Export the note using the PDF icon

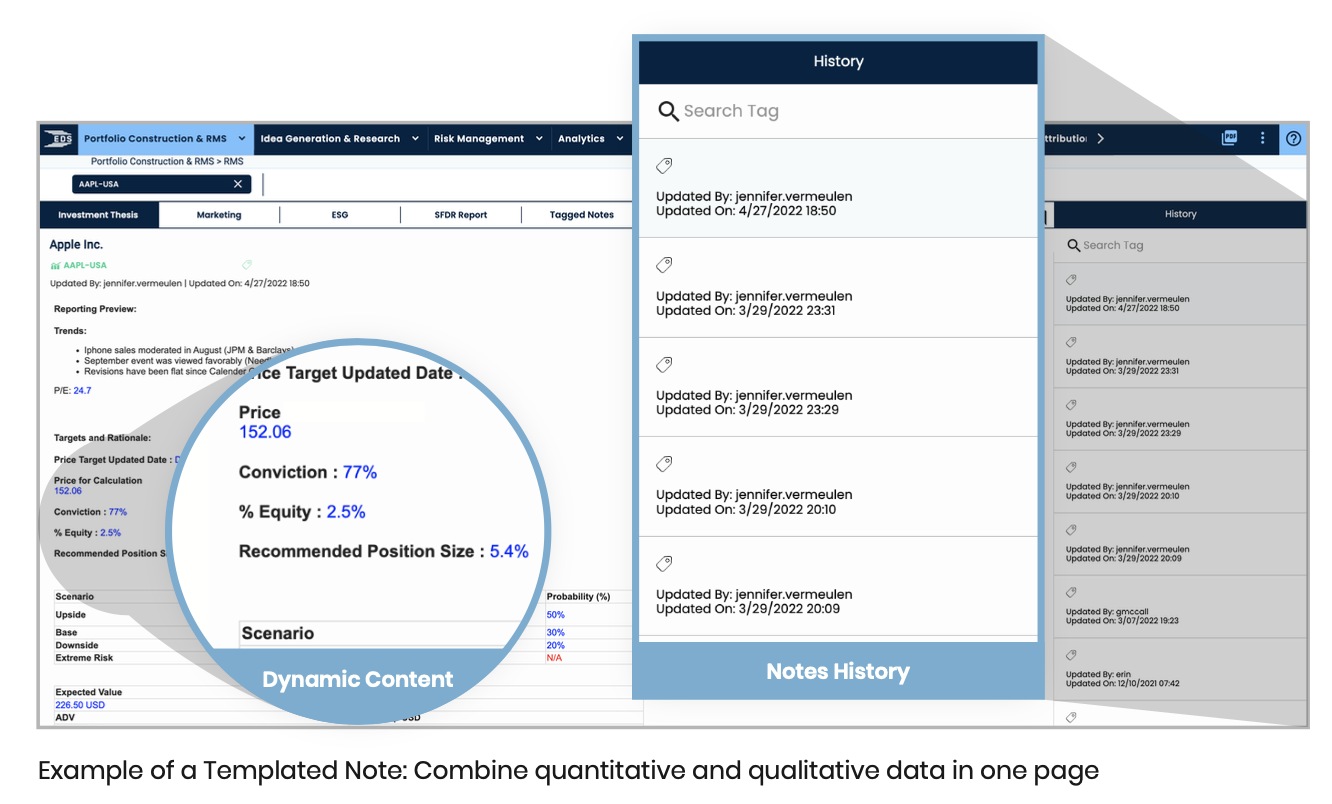1229,138
